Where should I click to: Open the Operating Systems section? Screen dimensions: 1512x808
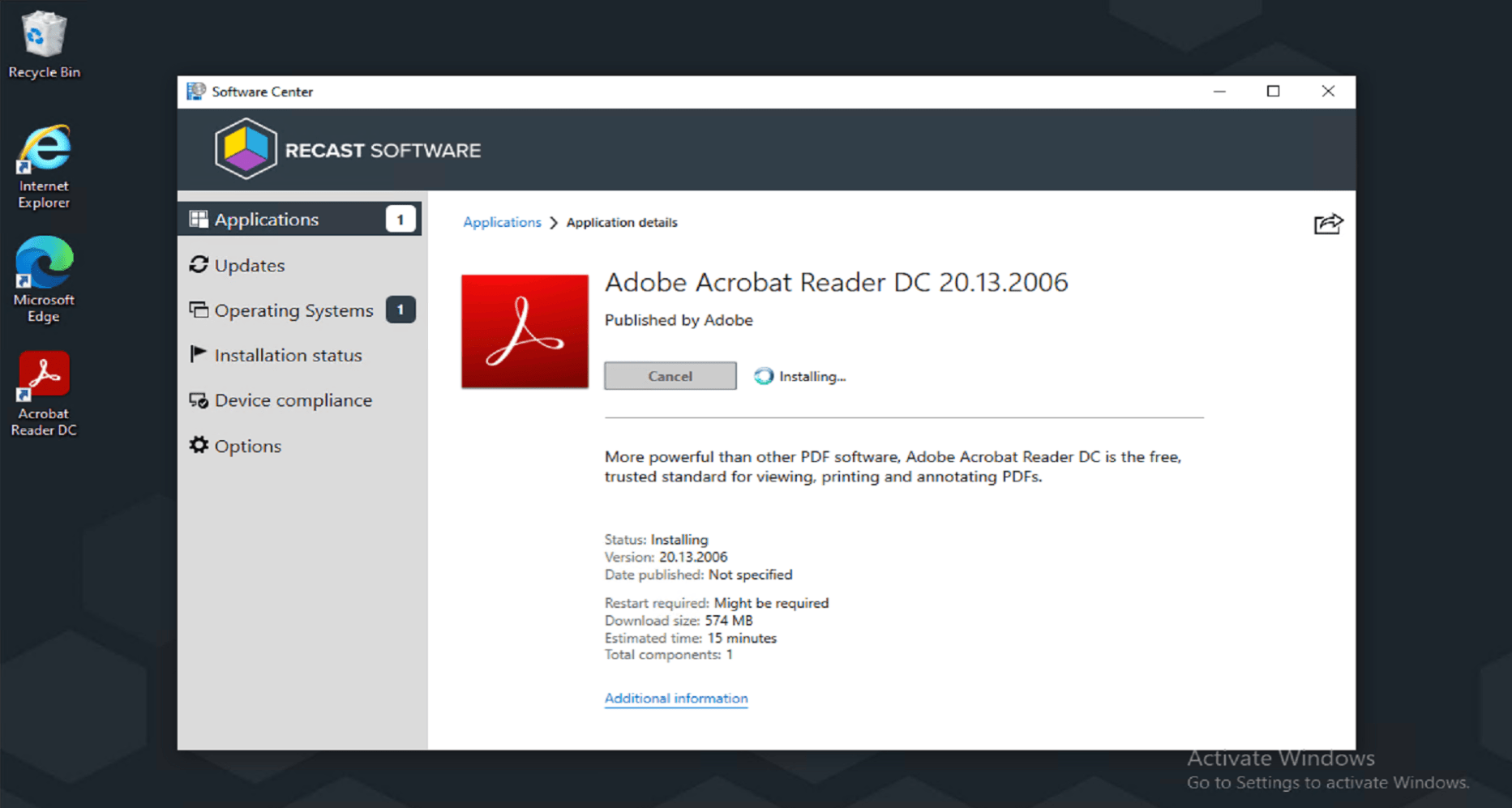(293, 310)
